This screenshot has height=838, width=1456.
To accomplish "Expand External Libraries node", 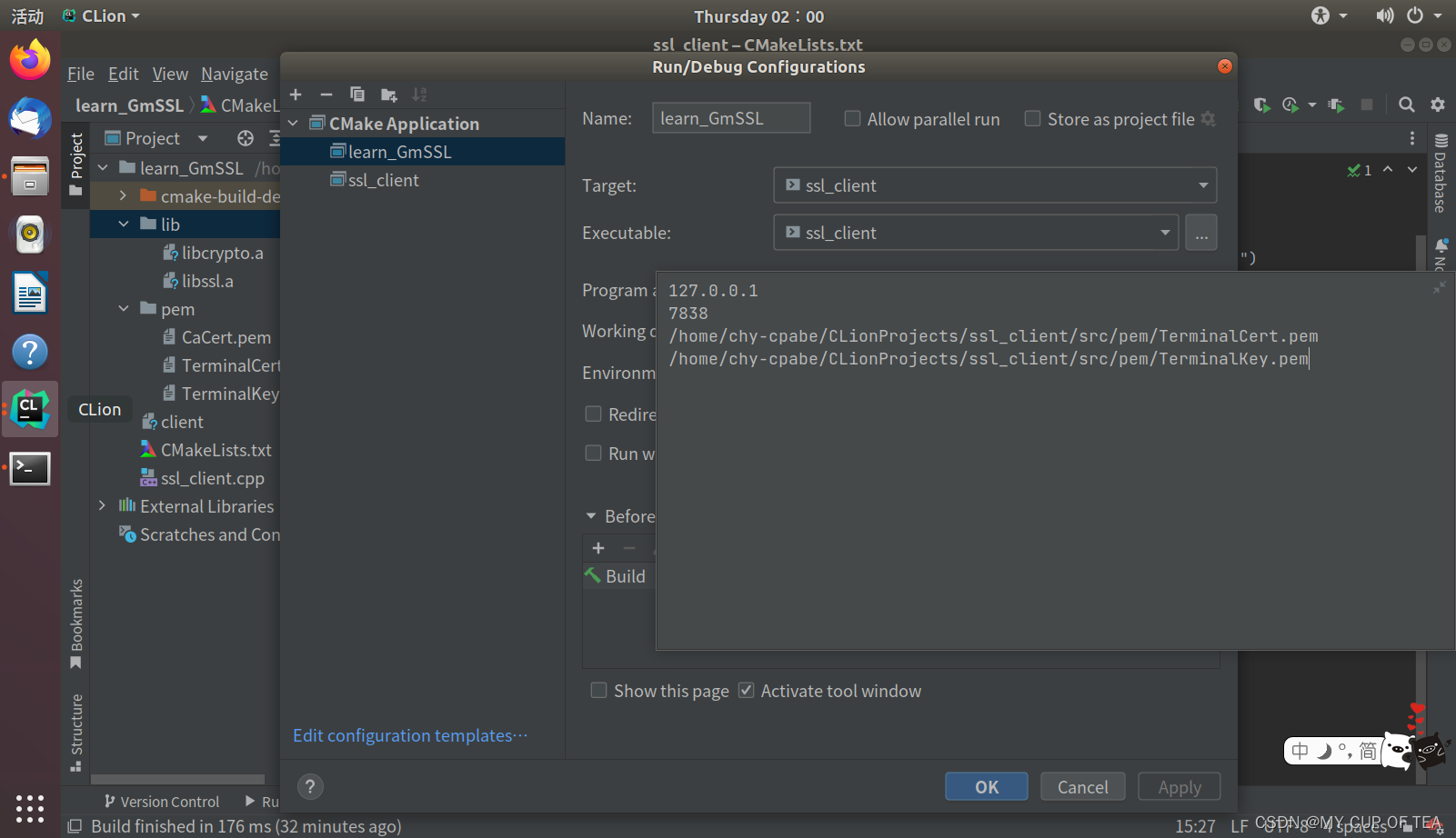I will click(102, 505).
